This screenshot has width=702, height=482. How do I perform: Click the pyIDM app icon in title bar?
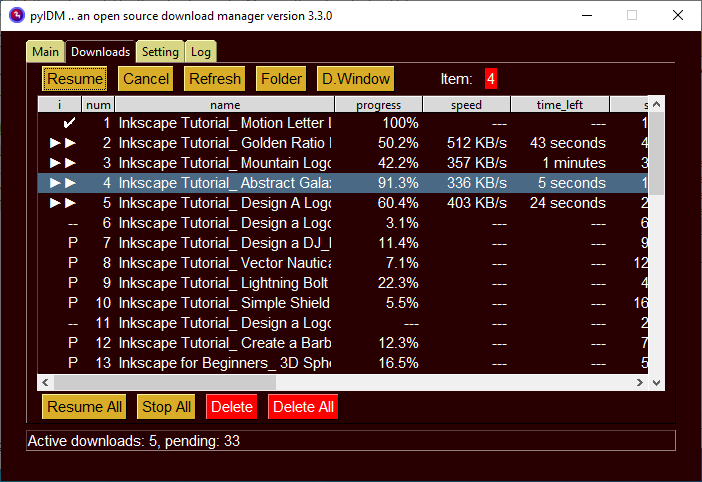pyautogui.click(x=17, y=16)
